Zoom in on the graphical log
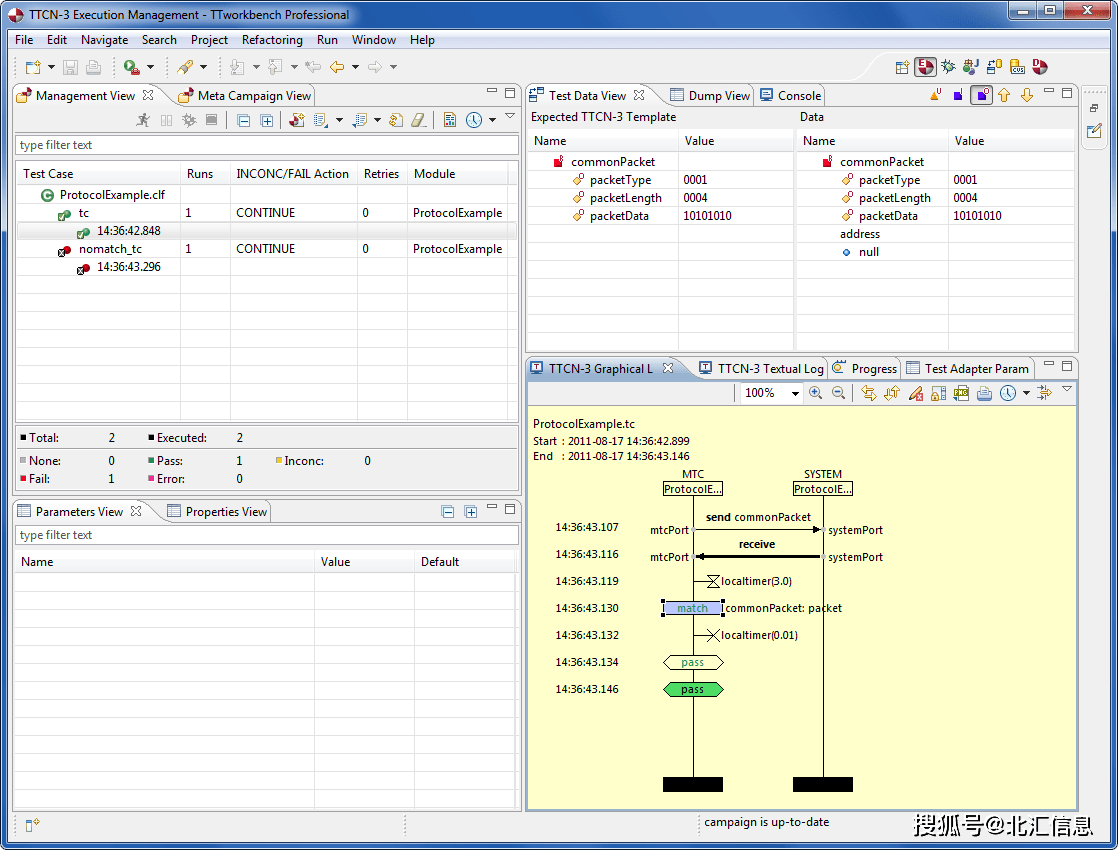 pos(815,393)
